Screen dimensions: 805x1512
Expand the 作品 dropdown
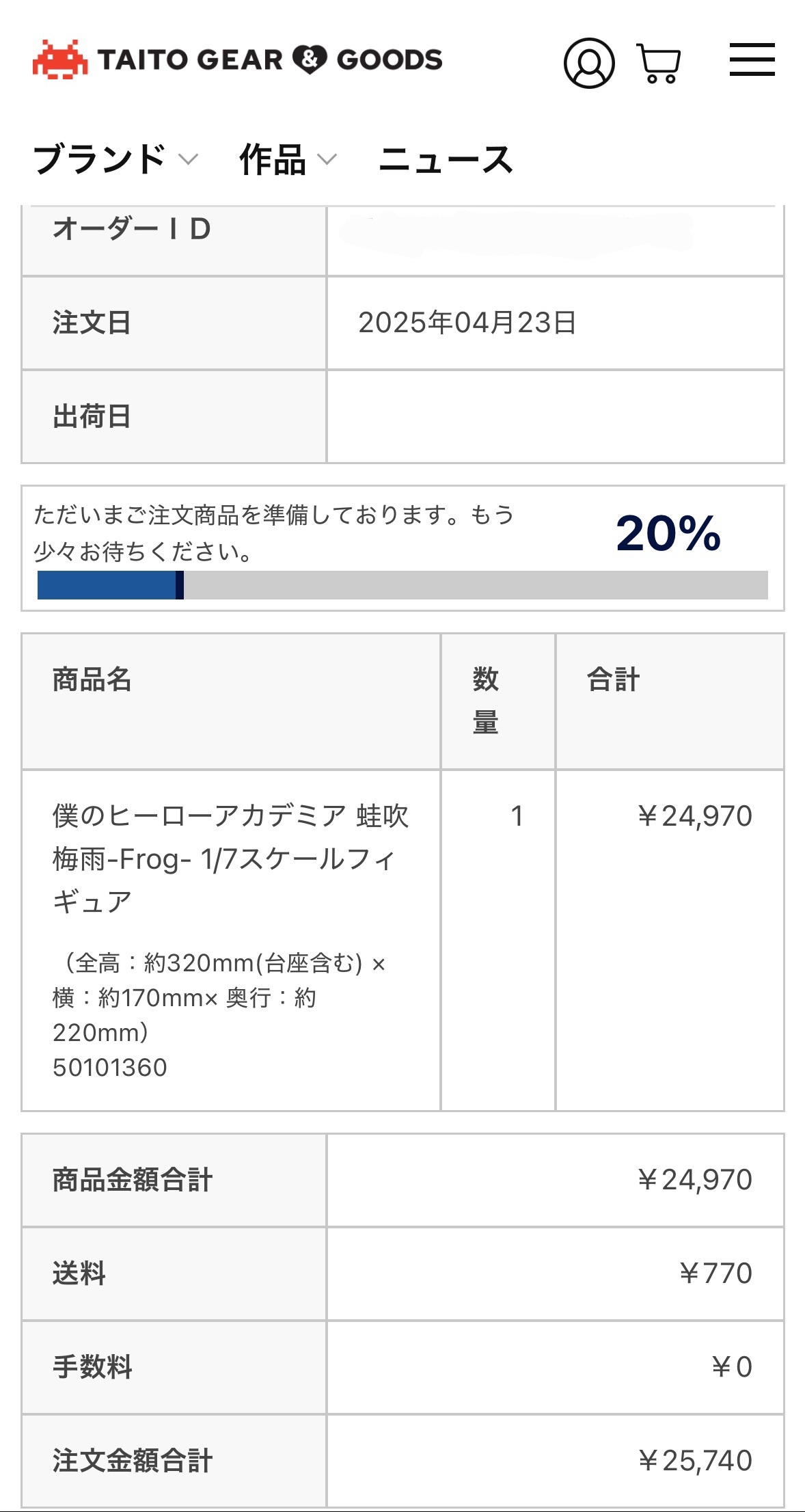[x=288, y=159]
